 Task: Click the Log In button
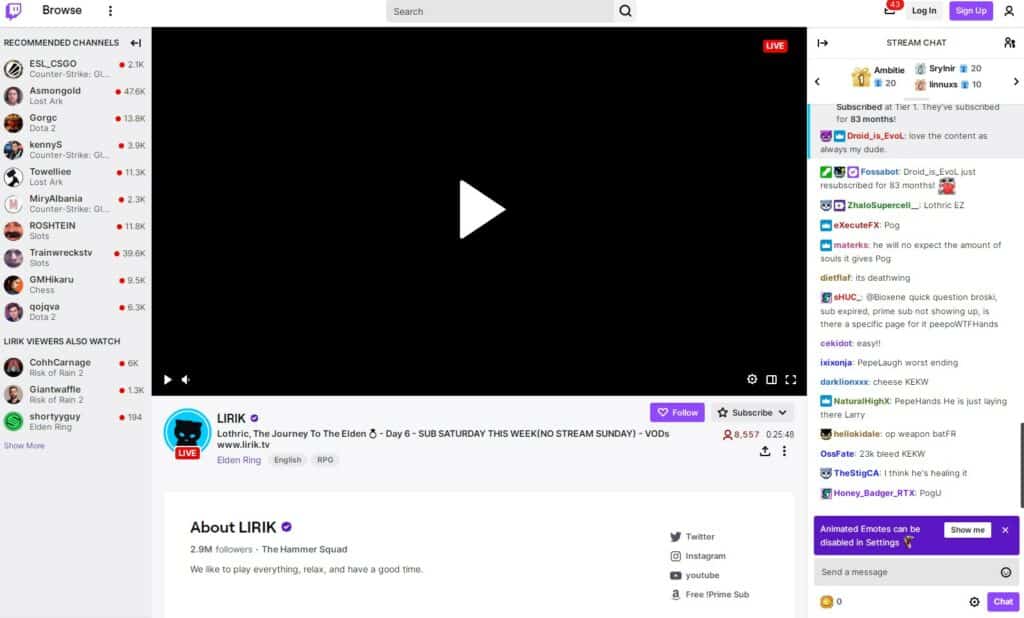pyautogui.click(x=923, y=10)
